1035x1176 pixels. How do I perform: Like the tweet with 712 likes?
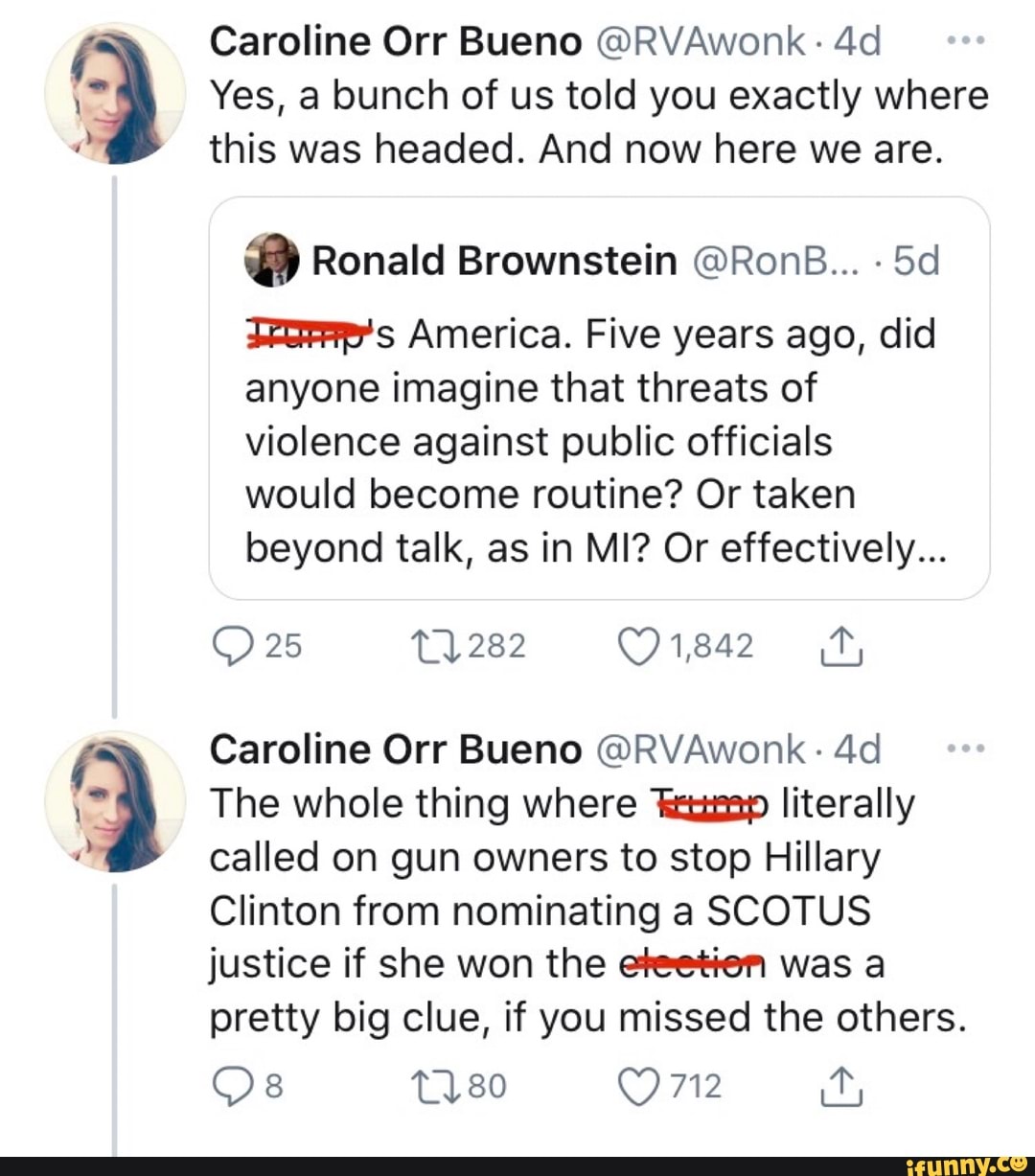click(x=639, y=1084)
